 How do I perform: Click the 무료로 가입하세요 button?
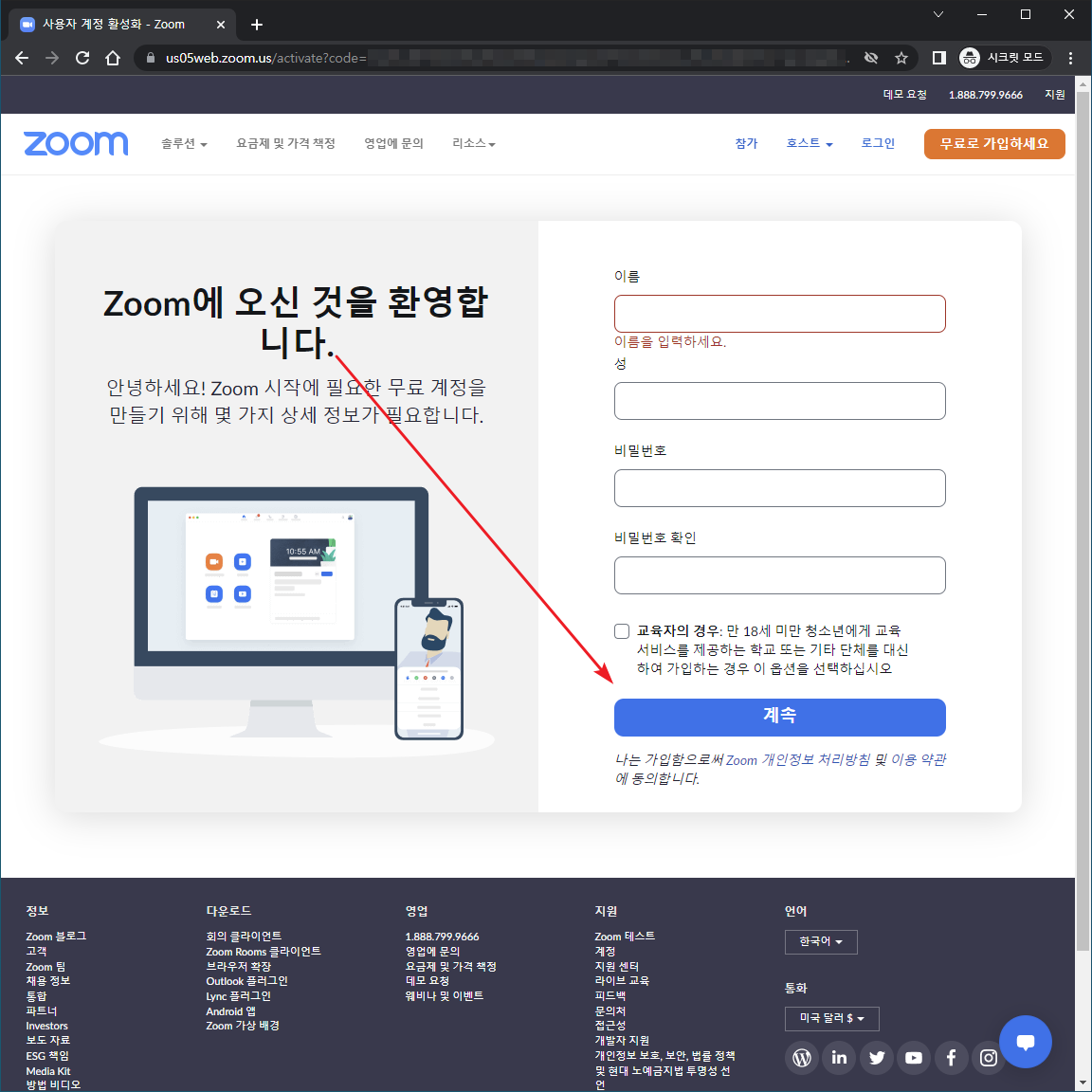(993, 143)
